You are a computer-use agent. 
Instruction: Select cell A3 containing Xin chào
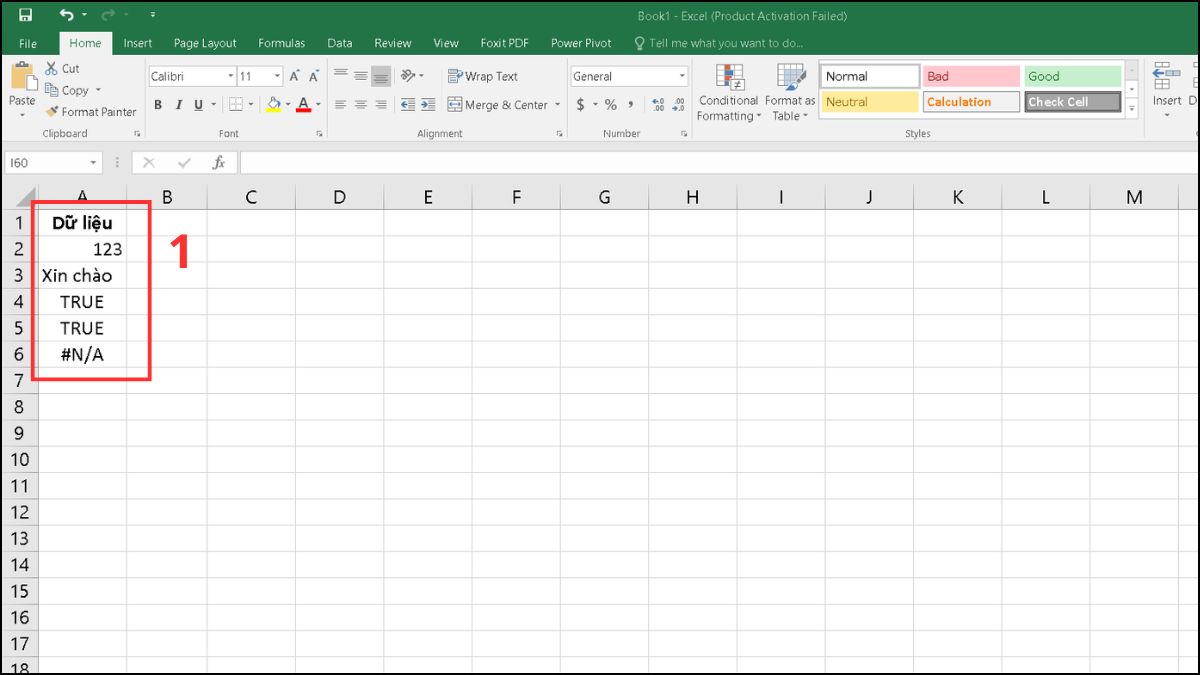pos(80,275)
